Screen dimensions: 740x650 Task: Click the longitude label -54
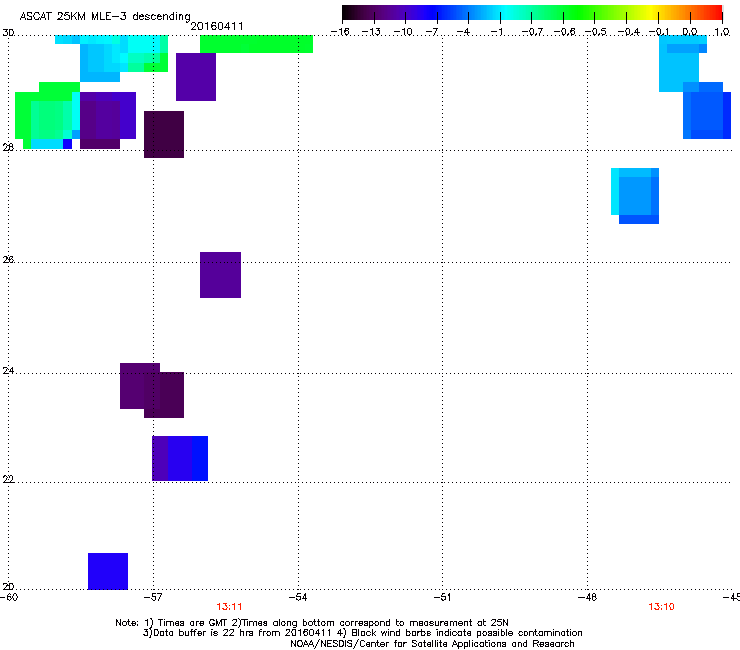point(298,597)
